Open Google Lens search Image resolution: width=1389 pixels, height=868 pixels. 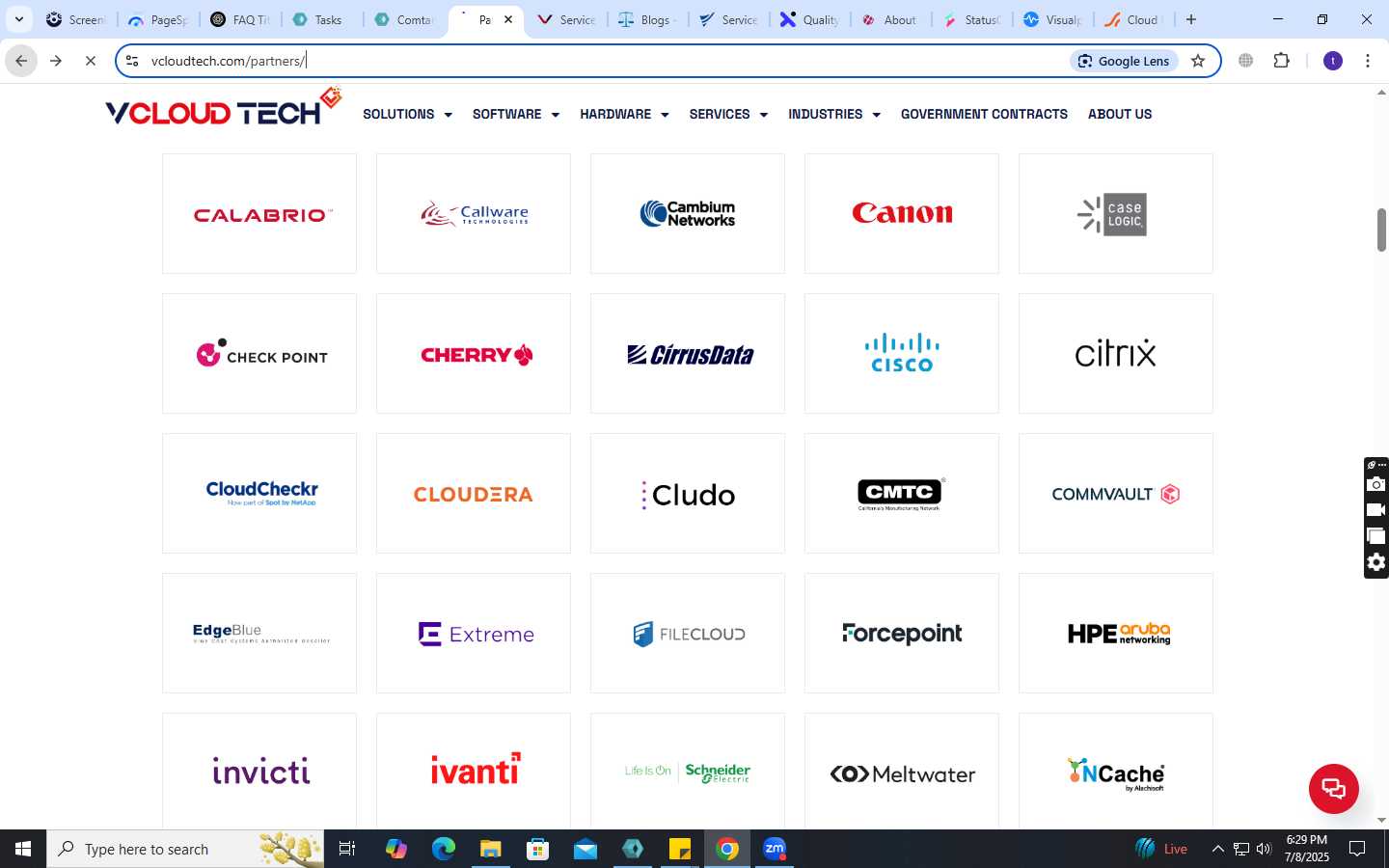click(x=1124, y=61)
